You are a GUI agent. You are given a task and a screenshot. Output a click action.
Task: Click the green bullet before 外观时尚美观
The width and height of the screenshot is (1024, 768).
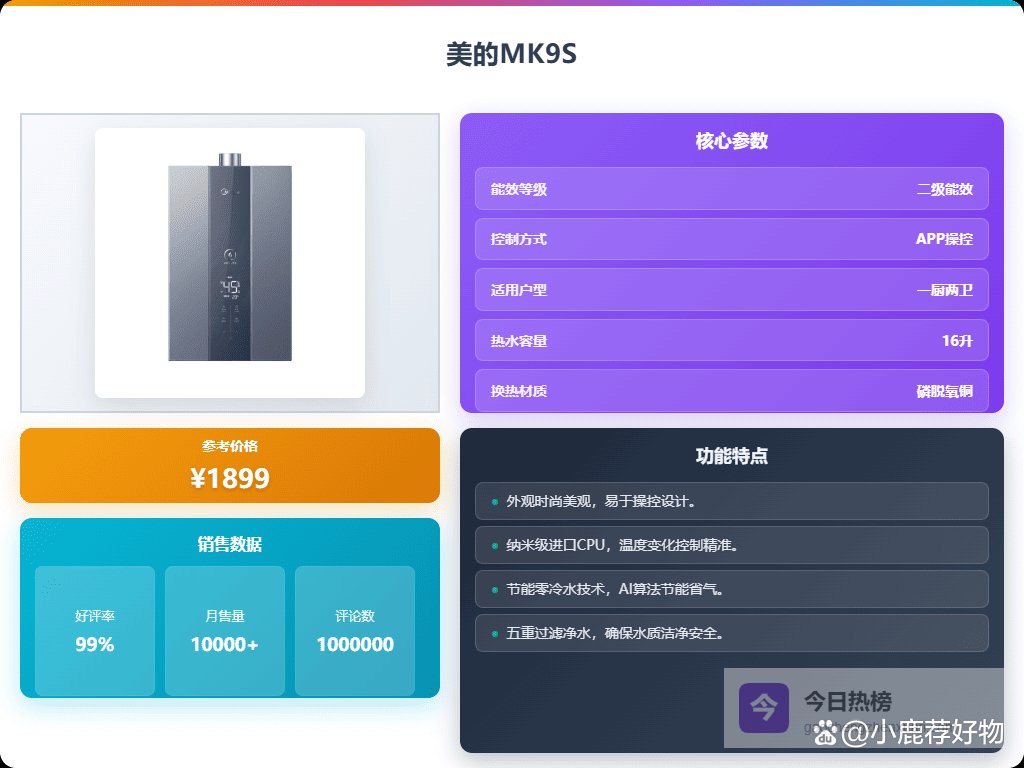point(494,502)
